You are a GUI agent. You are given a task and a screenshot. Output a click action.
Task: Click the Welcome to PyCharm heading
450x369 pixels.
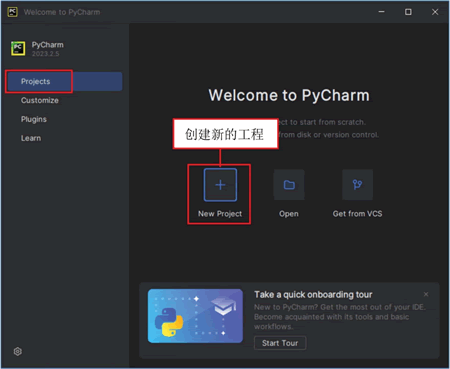[x=289, y=95]
